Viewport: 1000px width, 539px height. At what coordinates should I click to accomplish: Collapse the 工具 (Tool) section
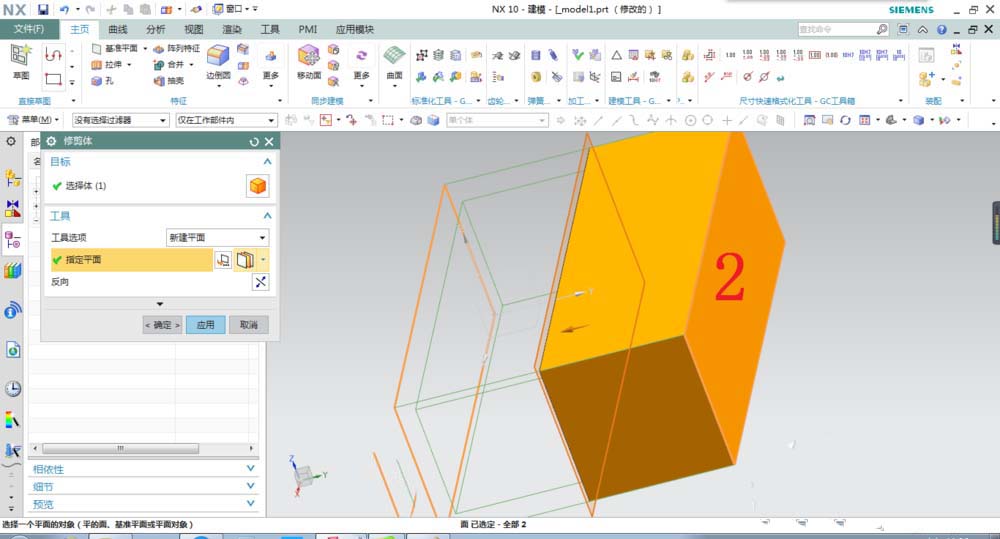pos(267,216)
